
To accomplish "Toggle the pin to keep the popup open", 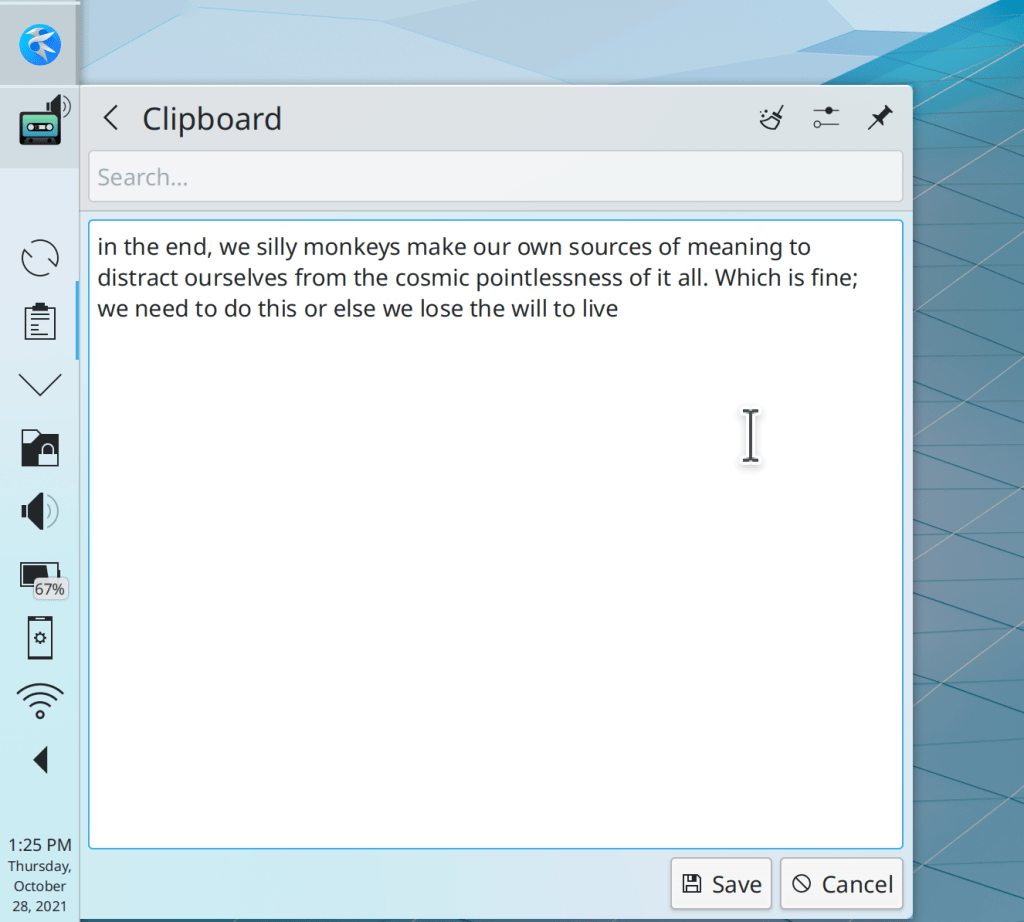I will (879, 119).
